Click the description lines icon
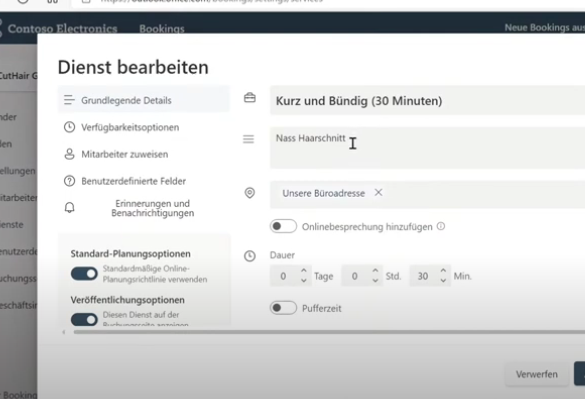585x399 pixels. 248,139
